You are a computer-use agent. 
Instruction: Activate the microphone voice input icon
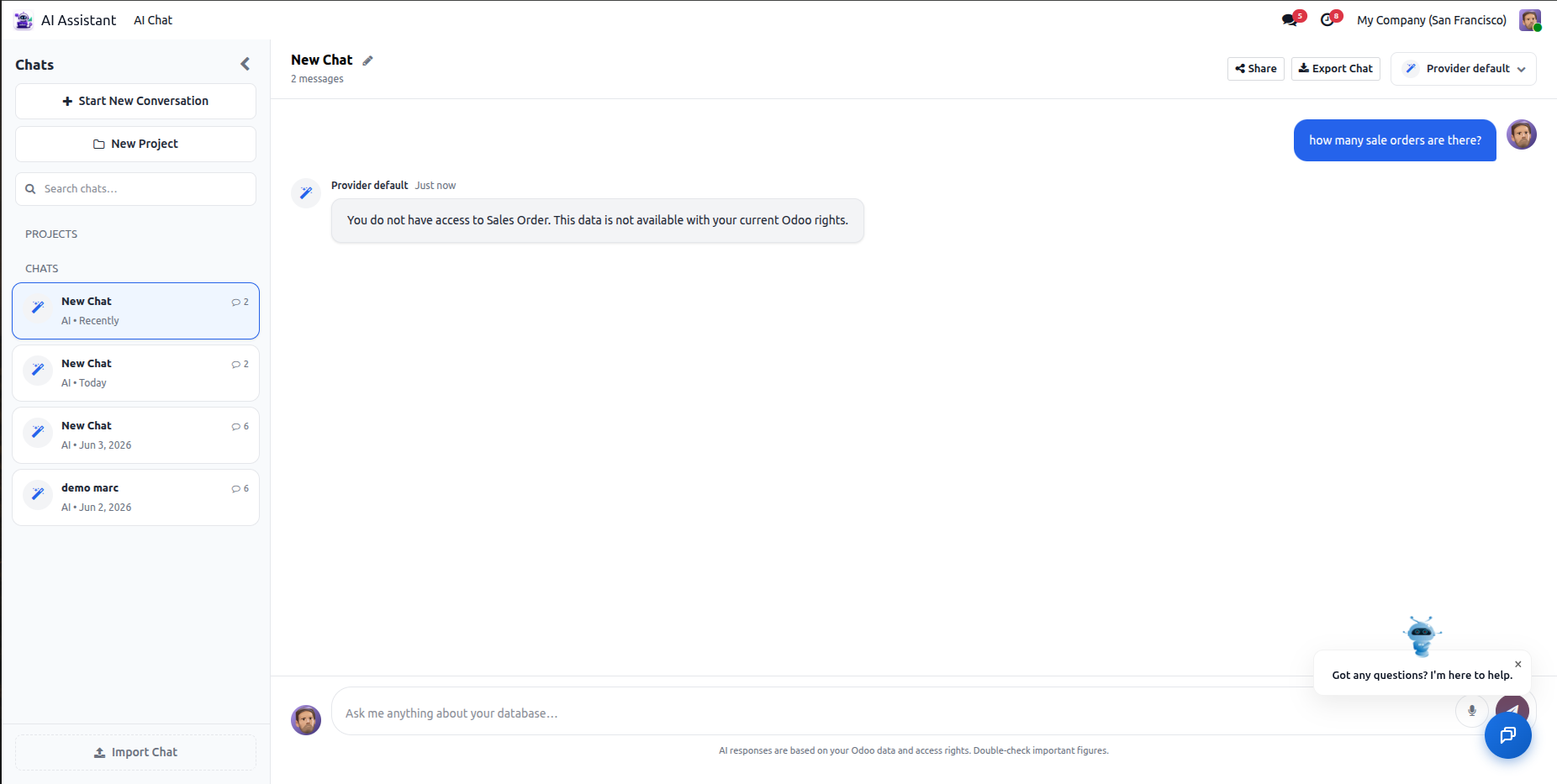point(1471,711)
